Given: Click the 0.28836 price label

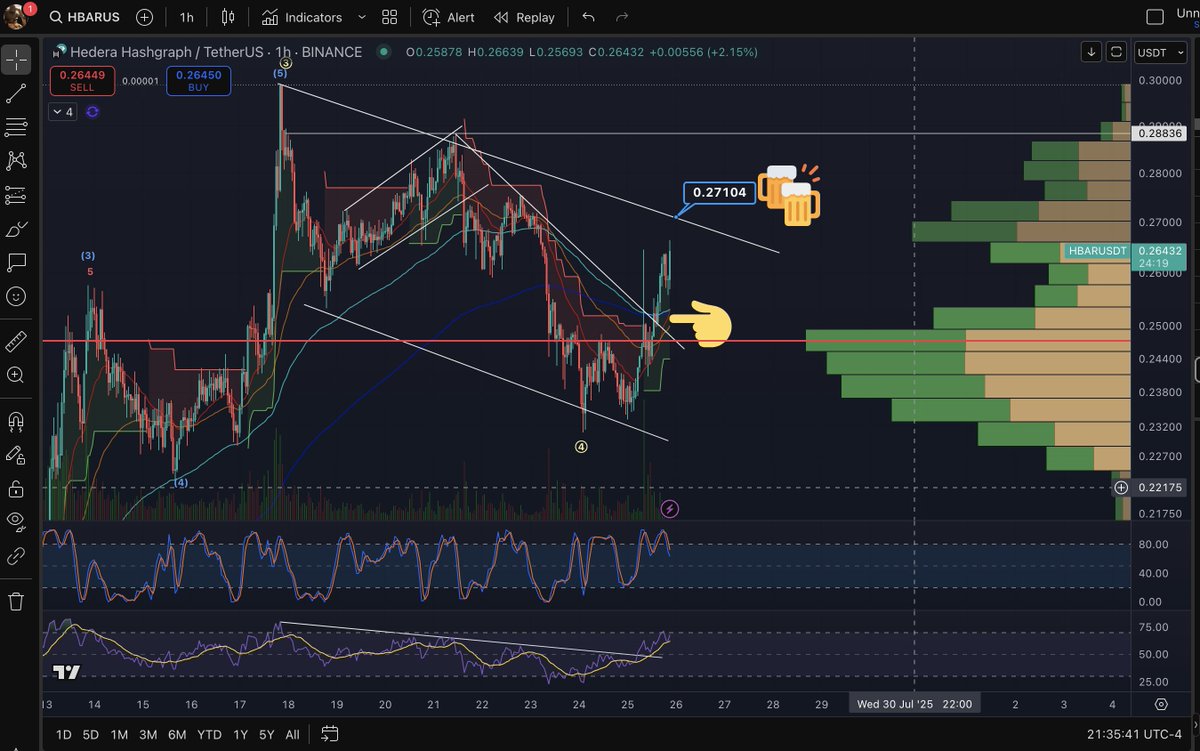Looking at the screenshot, I should pos(1159,133).
